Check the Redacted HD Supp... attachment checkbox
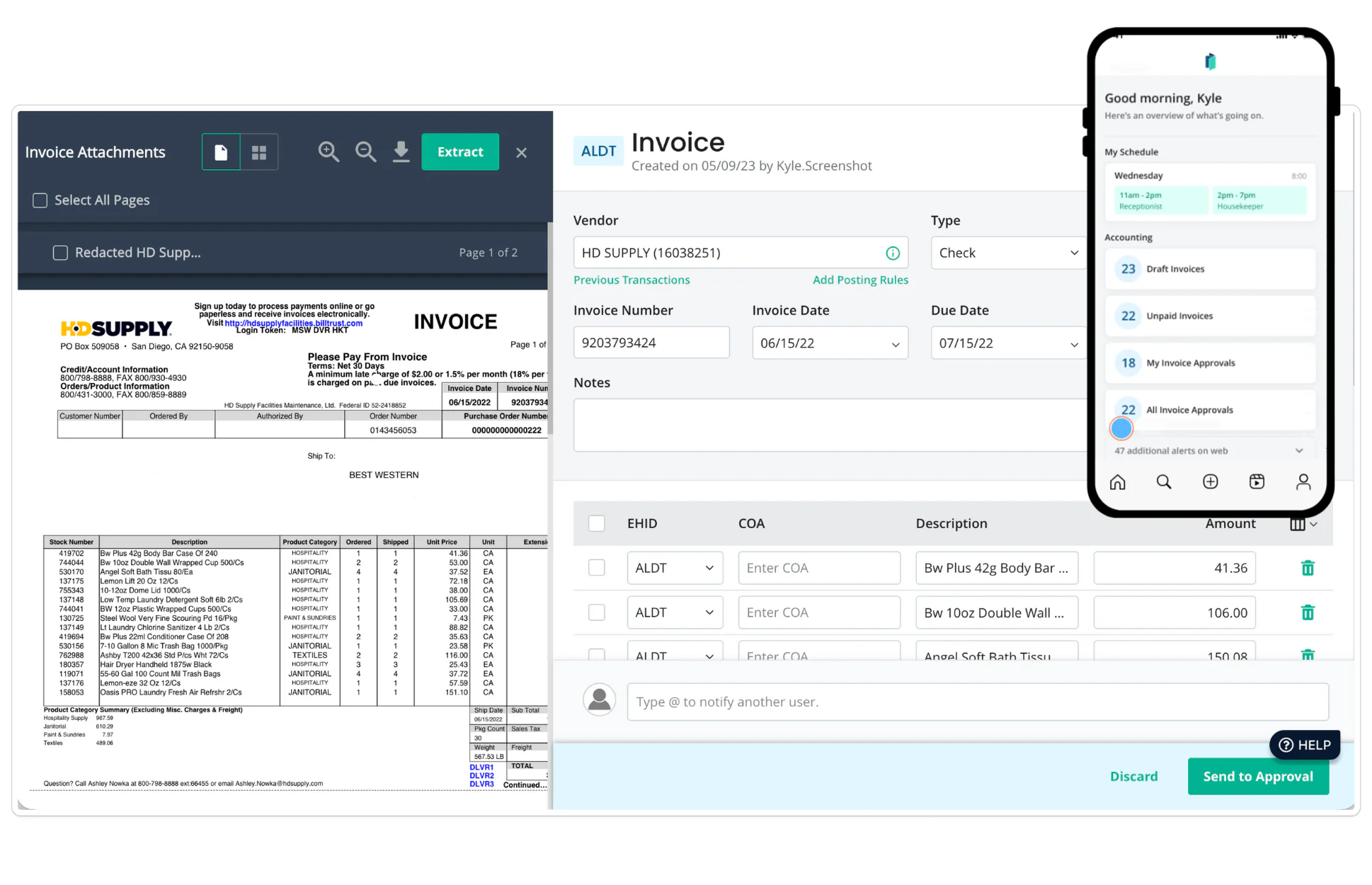The width and height of the screenshot is (1372, 885). (60, 253)
